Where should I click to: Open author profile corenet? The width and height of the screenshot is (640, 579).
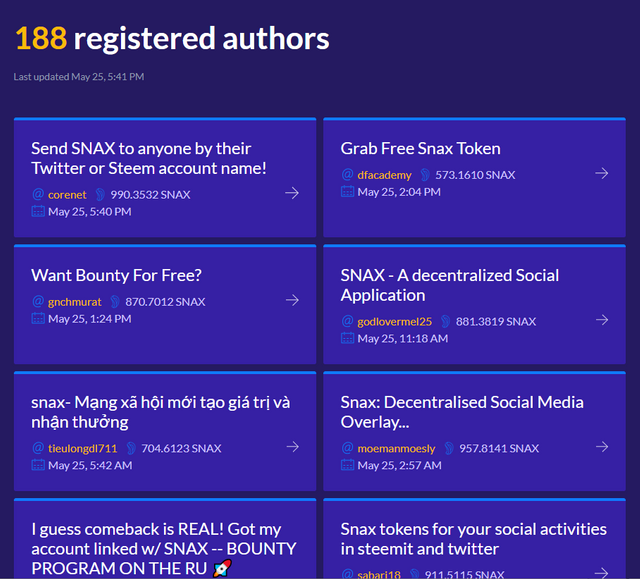[x=67, y=194]
